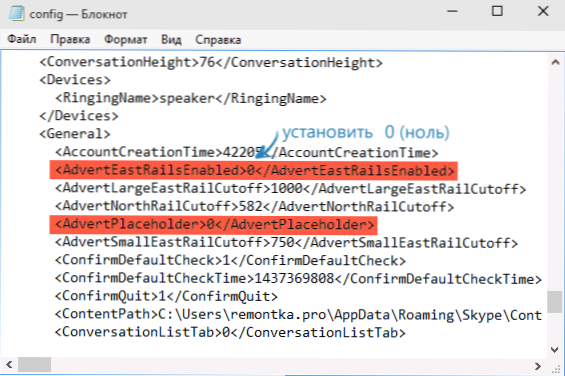Click the vertical scrollbar thumb
Viewport: 565px width, 376px height.
click(555, 302)
